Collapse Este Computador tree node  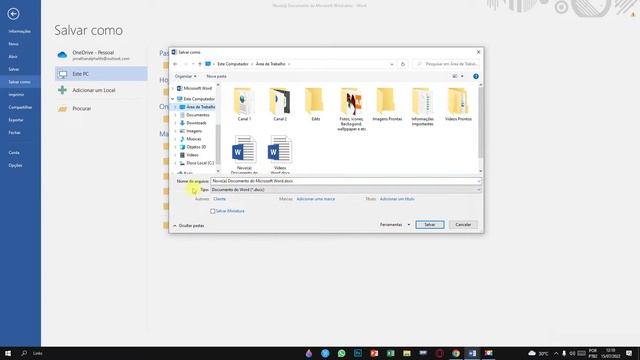[x=173, y=99]
